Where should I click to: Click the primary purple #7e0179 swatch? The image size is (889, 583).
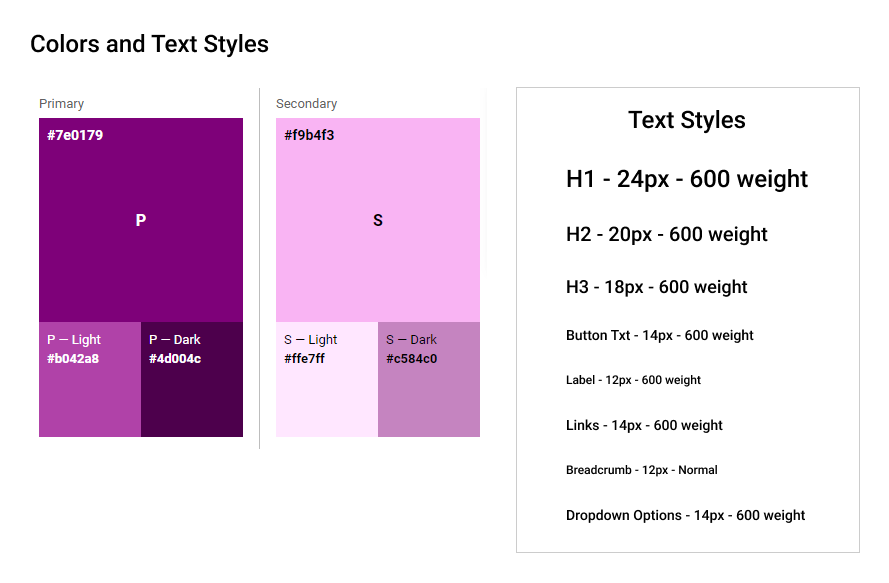[140, 180]
